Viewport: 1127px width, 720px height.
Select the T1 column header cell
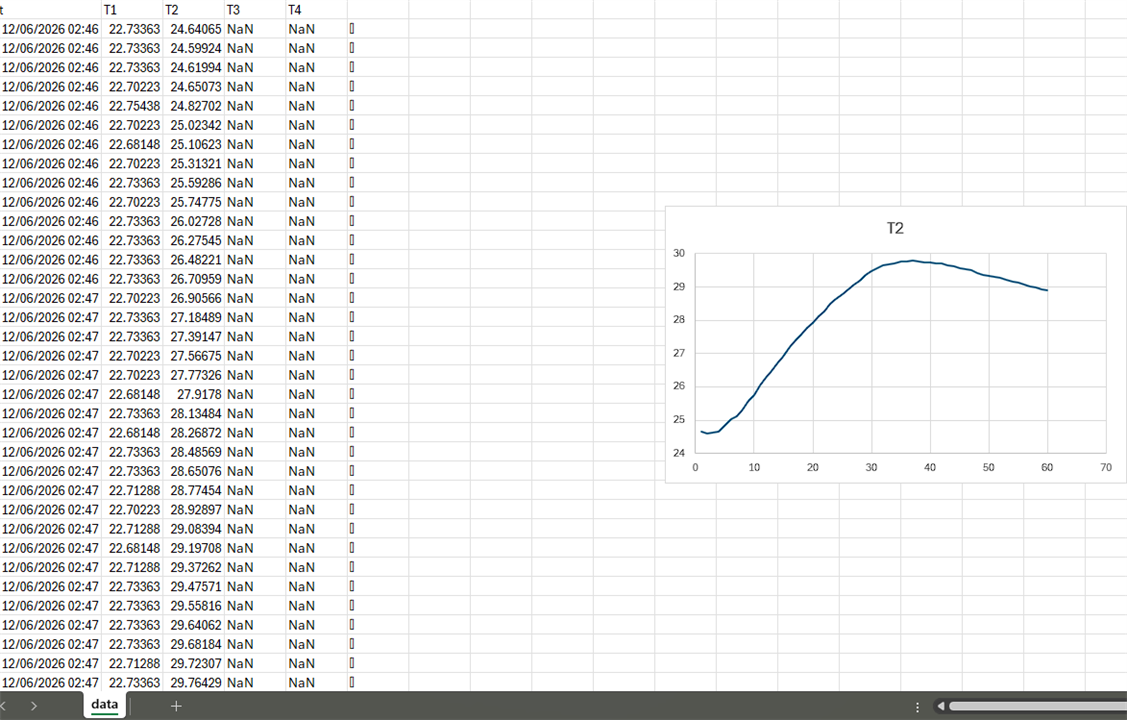(x=132, y=10)
